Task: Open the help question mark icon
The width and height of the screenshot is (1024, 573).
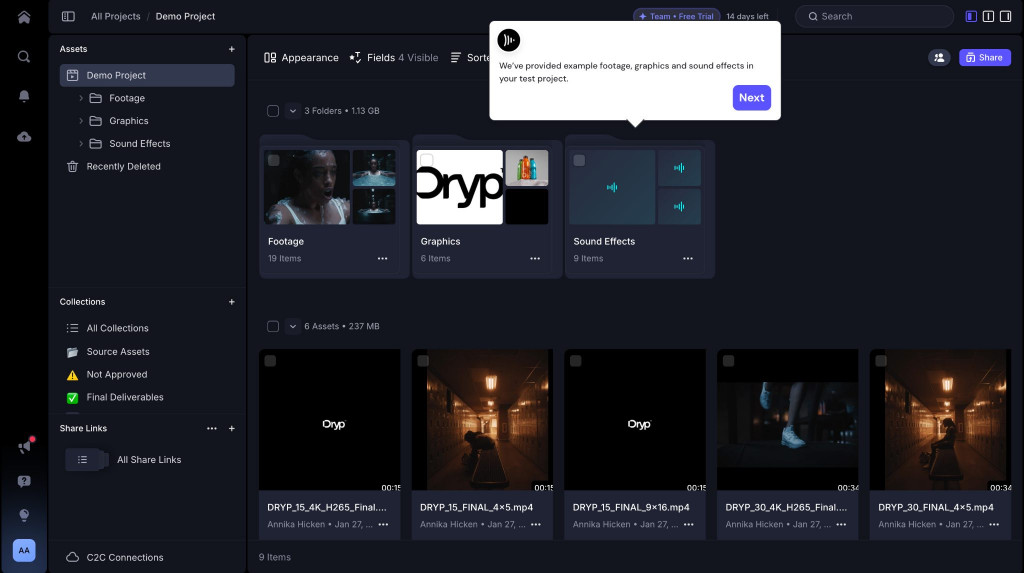Action: (24, 482)
